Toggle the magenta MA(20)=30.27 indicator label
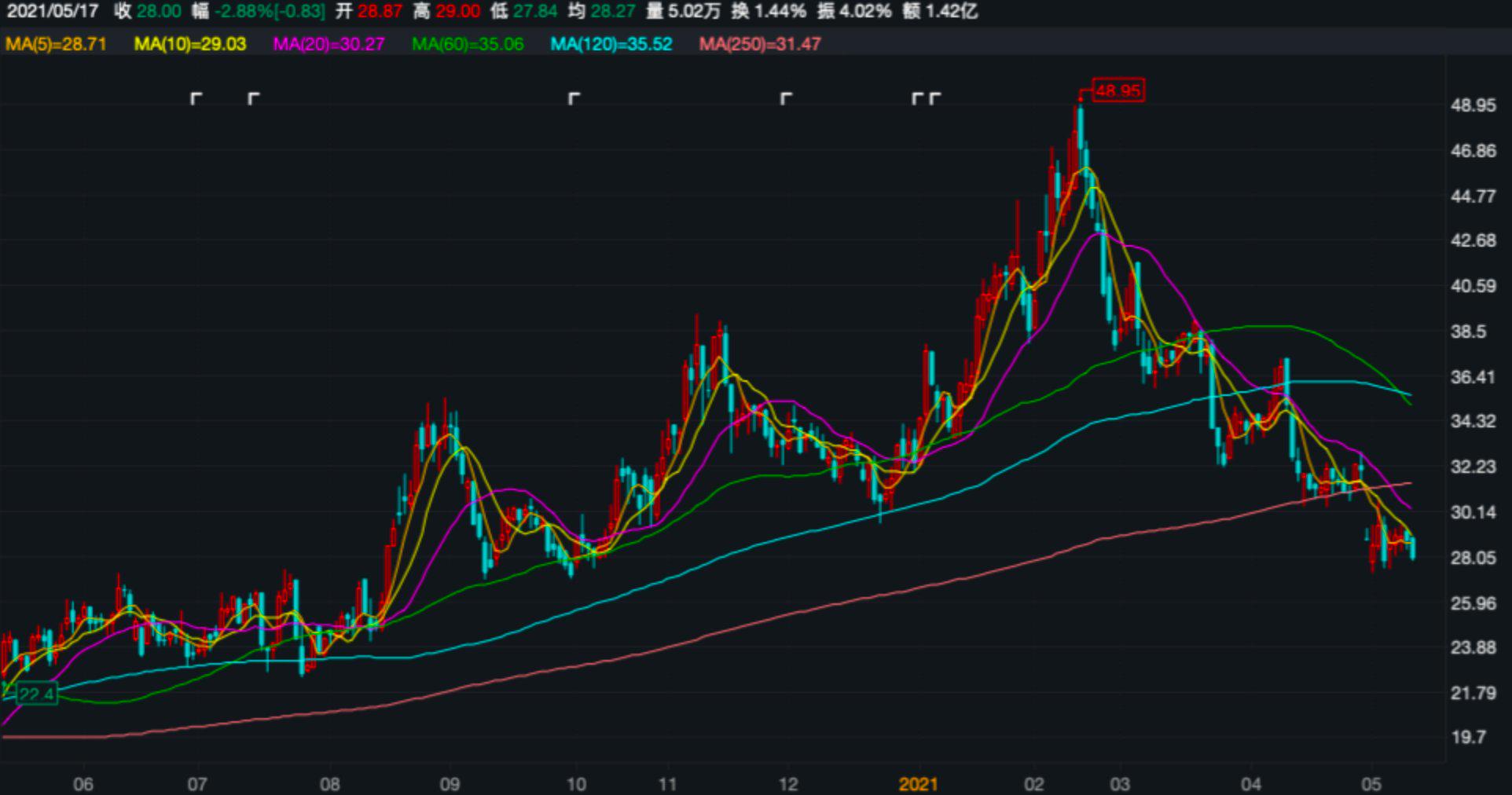1512x795 pixels. (328, 44)
